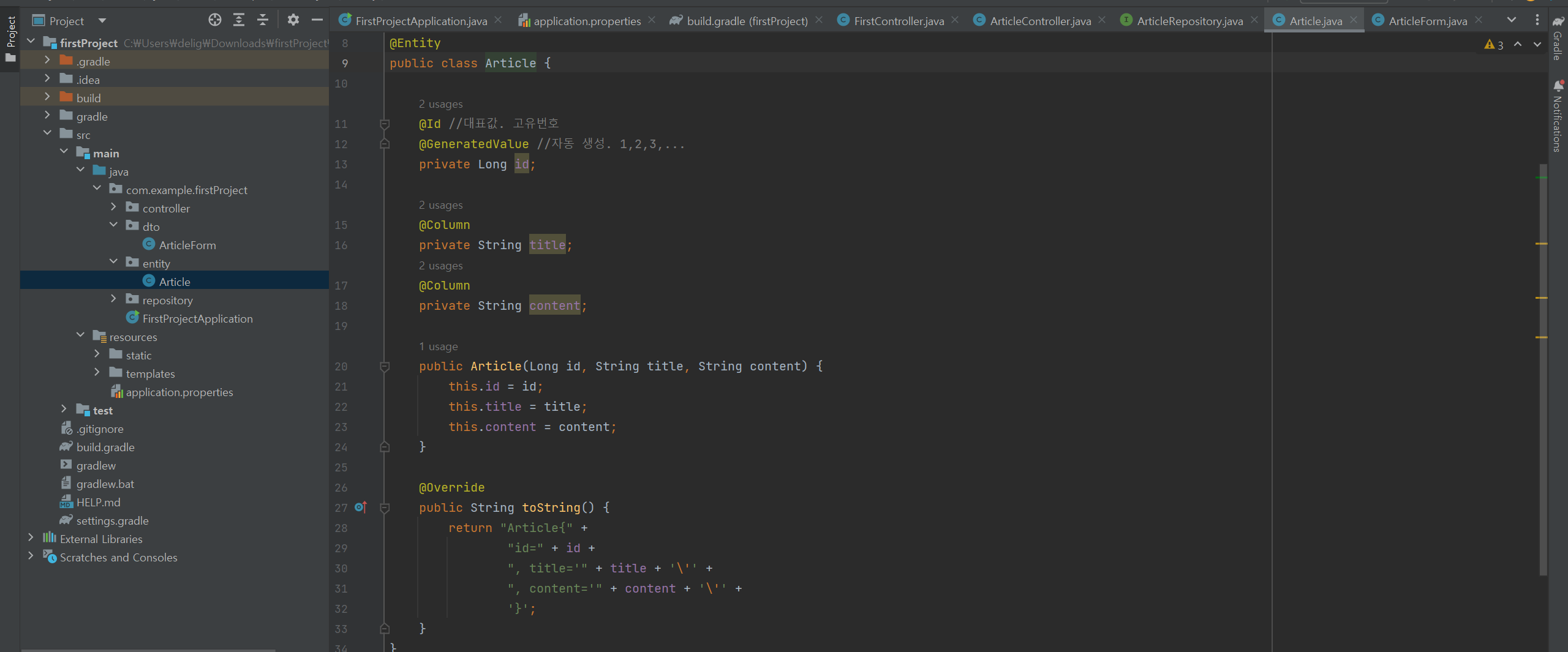Image resolution: width=1568 pixels, height=652 pixels.
Task: Open the Gradle tool window
Action: pyautogui.click(x=1558, y=38)
